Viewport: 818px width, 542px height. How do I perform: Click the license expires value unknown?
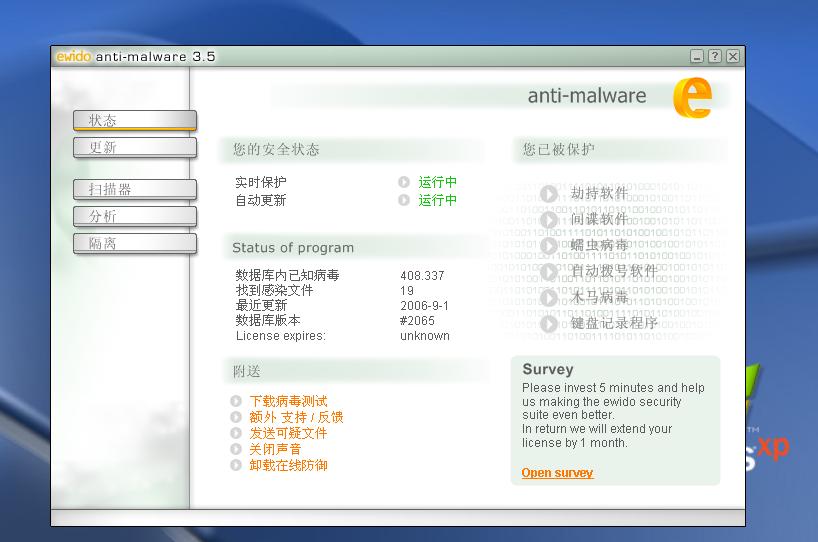(x=425, y=336)
